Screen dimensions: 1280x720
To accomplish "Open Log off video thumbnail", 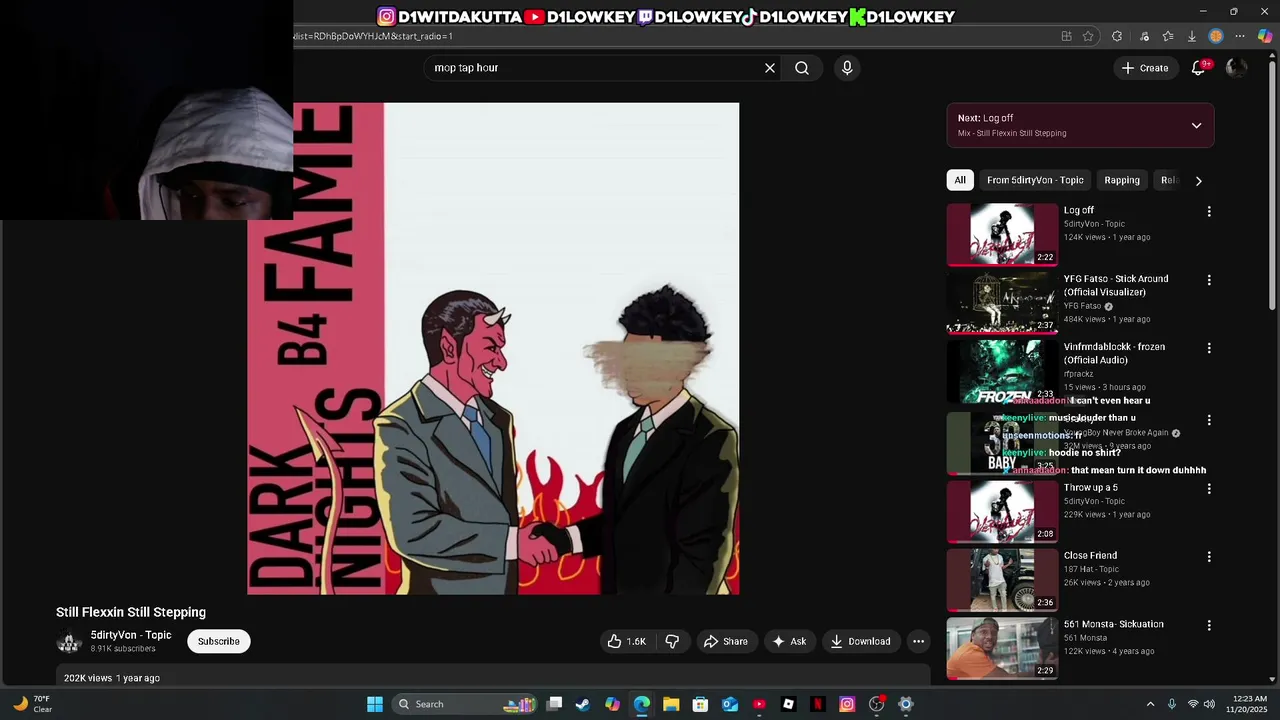I will tap(1002, 235).
